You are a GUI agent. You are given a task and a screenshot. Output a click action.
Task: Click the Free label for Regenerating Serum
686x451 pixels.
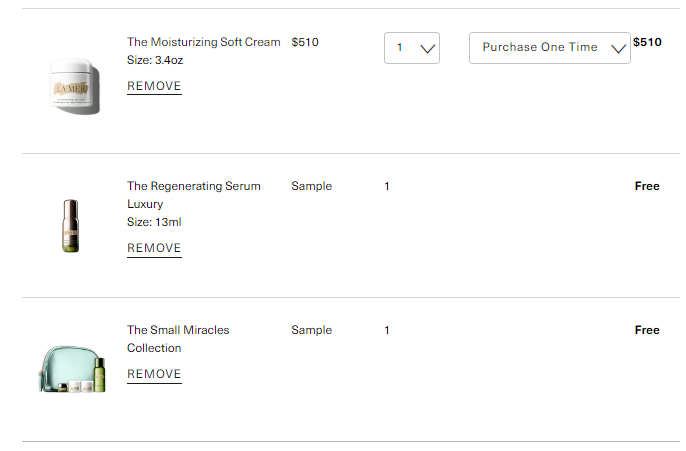[x=647, y=186]
